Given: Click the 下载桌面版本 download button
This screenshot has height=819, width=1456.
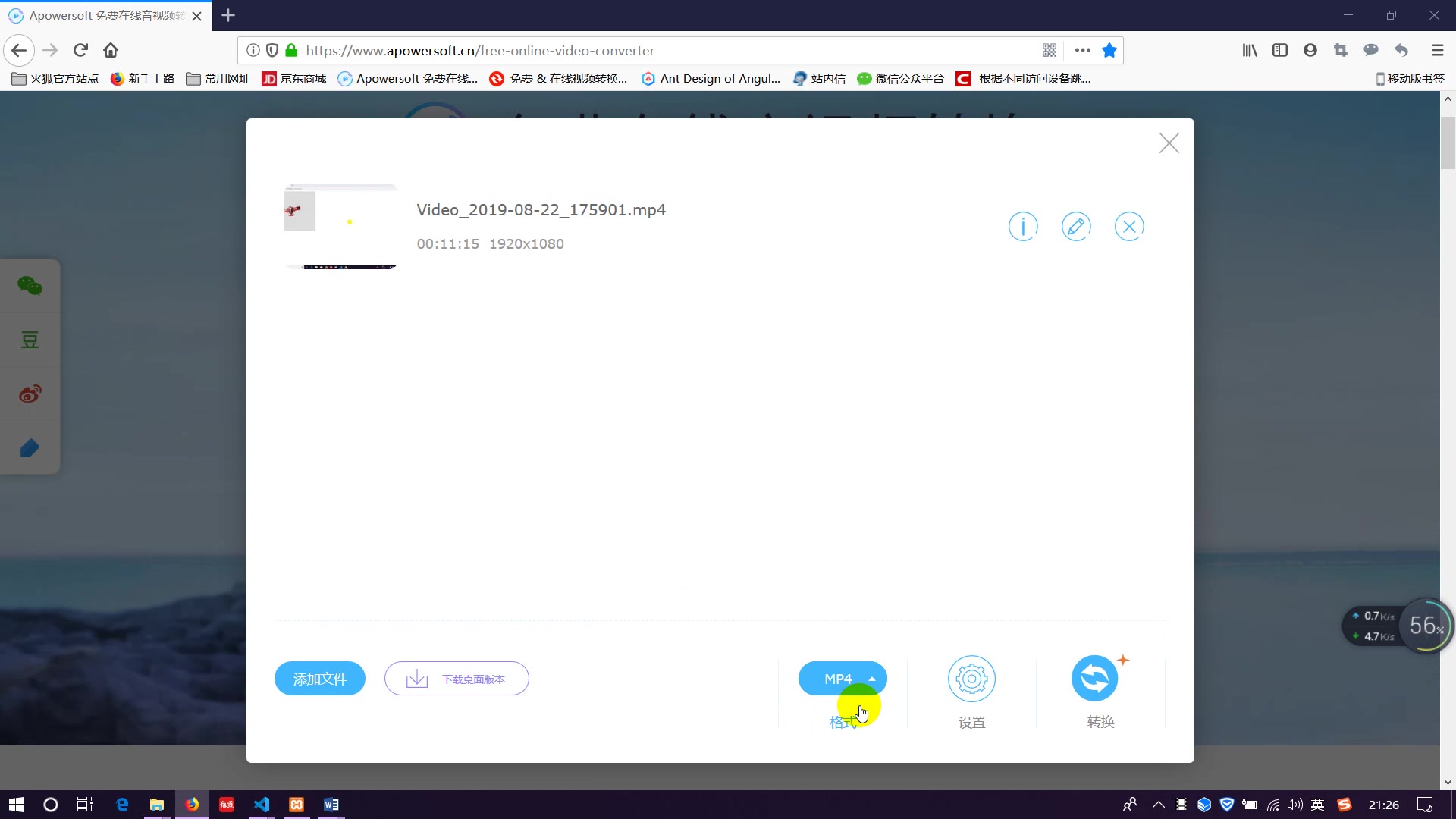Looking at the screenshot, I should coord(458,679).
